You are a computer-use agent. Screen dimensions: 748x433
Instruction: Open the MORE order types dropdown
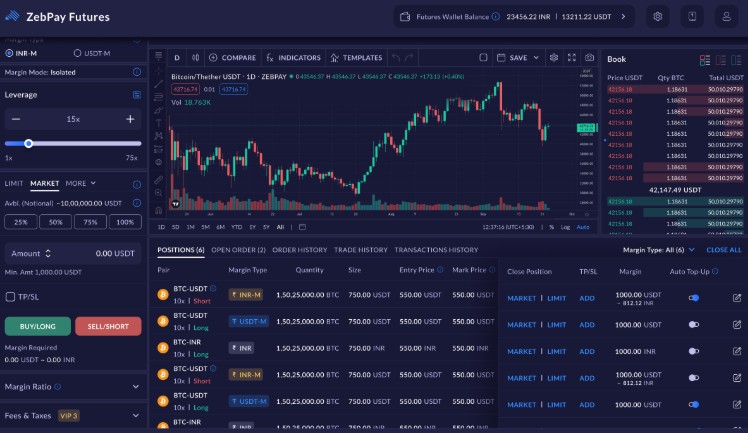click(80, 184)
